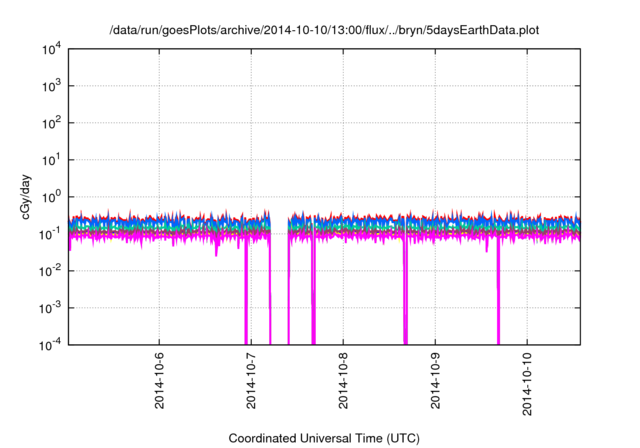Click the 10^4 y-axis tick label
Image resolution: width=640 pixels, height=448 pixels.
tap(51, 49)
